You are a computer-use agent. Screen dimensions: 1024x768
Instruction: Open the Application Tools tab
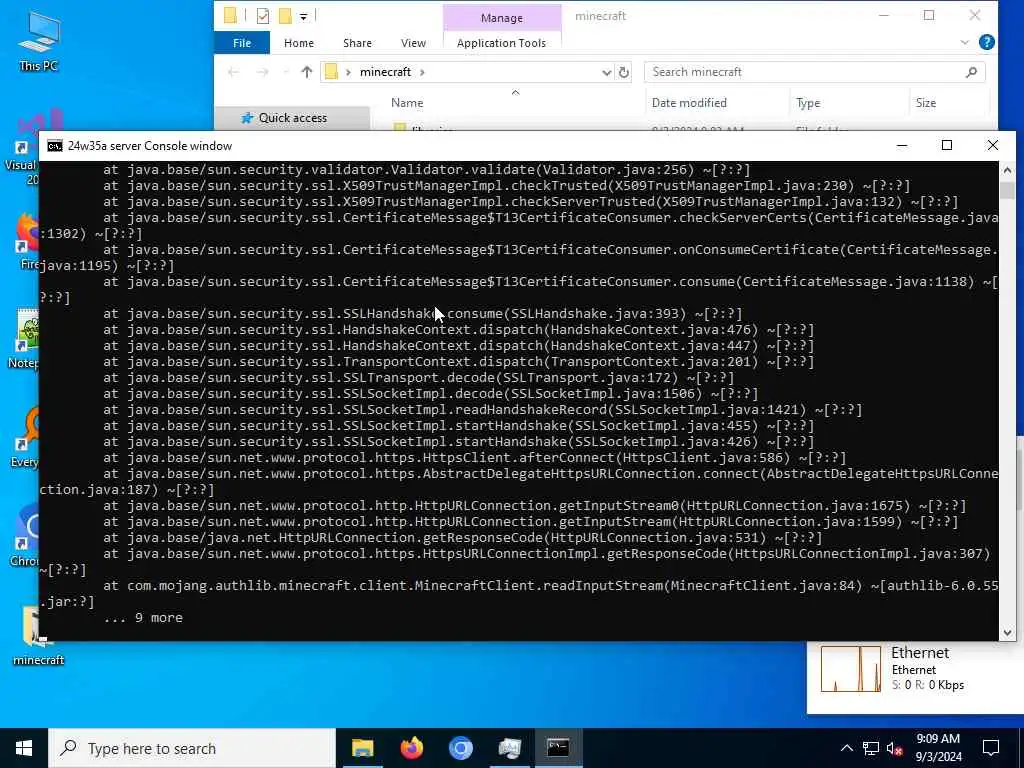tap(501, 43)
